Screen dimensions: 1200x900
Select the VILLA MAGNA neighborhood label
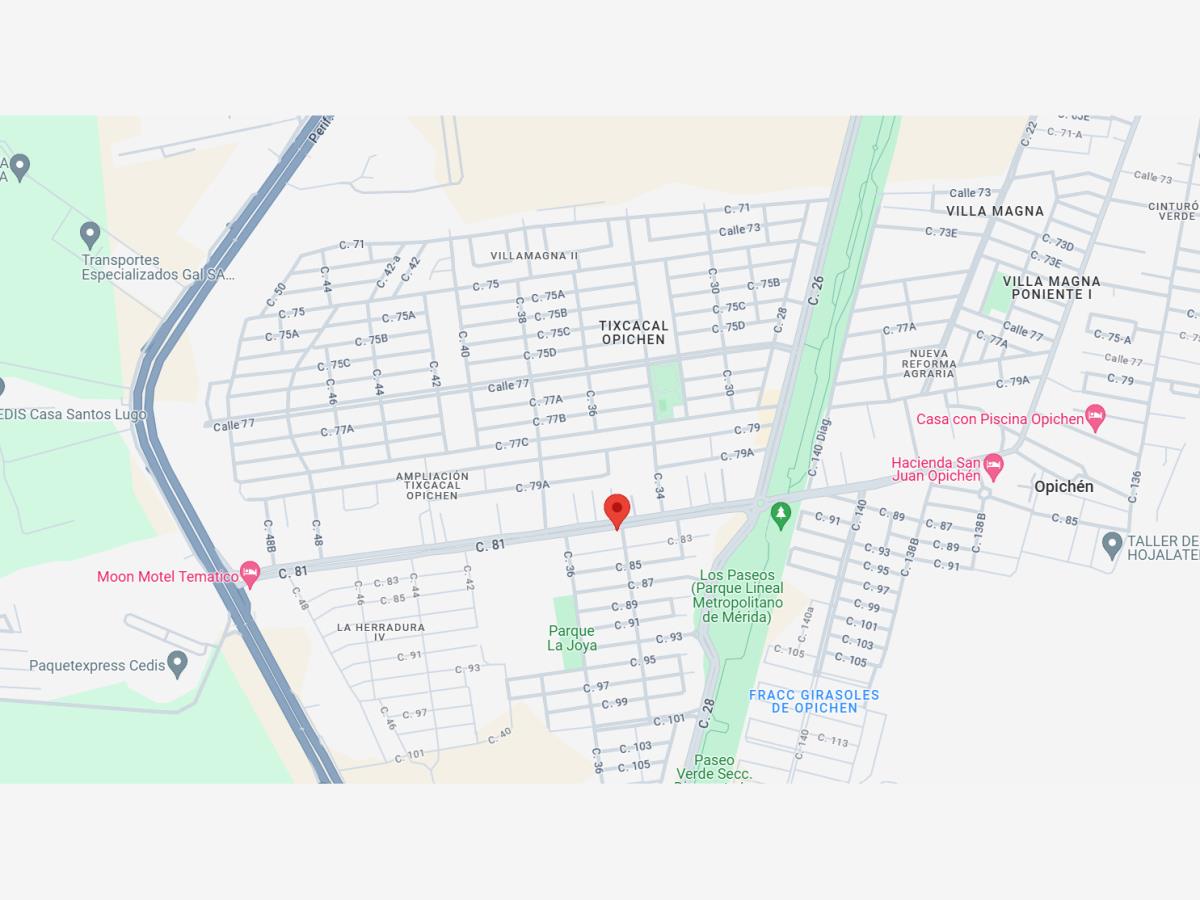pyautogui.click(x=995, y=211)
